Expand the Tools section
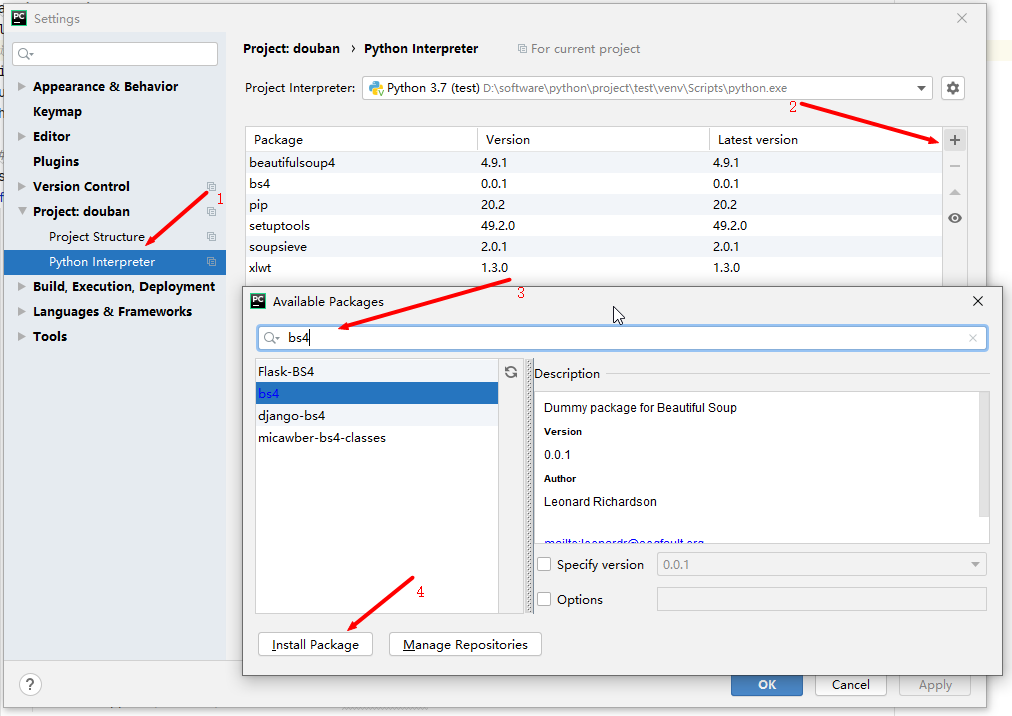 click(22, 336)
